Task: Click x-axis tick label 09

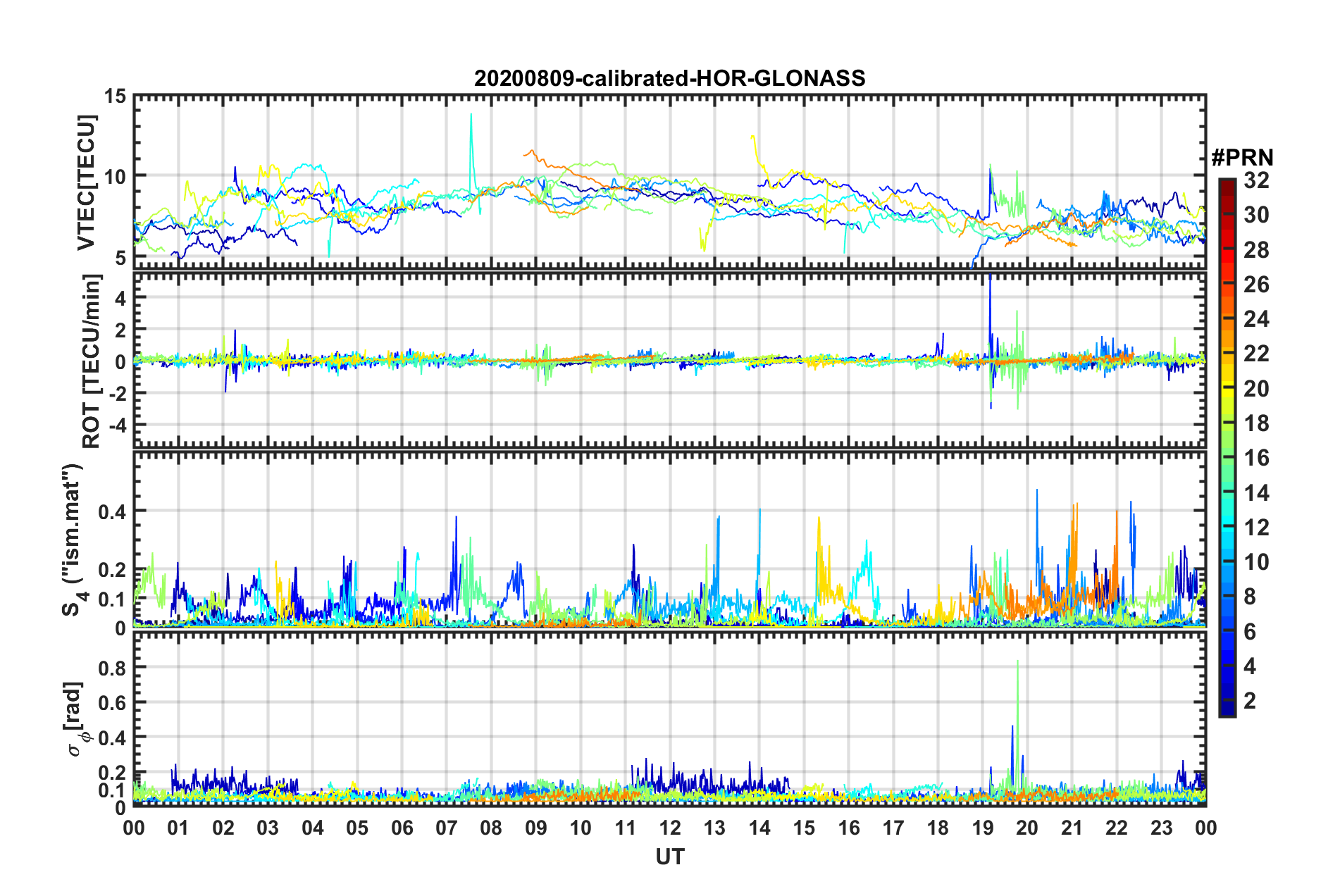Action: point(536,828)
